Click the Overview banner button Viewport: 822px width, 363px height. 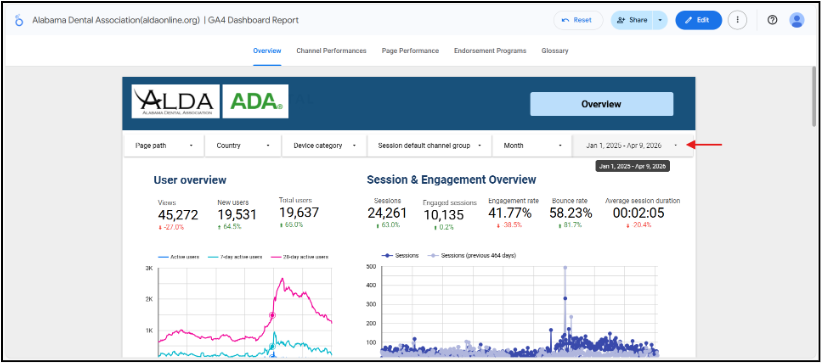coord(601,104)
